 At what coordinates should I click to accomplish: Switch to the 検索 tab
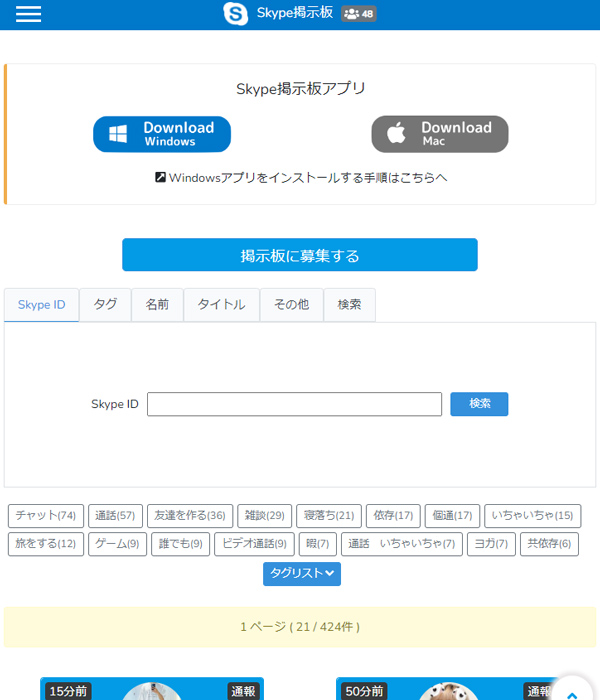[350, 305]
